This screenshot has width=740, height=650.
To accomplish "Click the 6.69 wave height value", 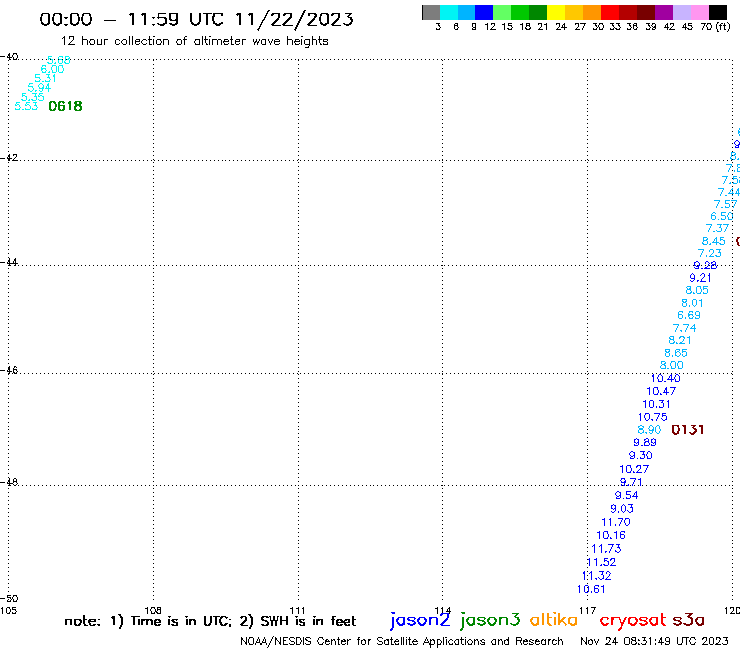I will coord(689,315).
